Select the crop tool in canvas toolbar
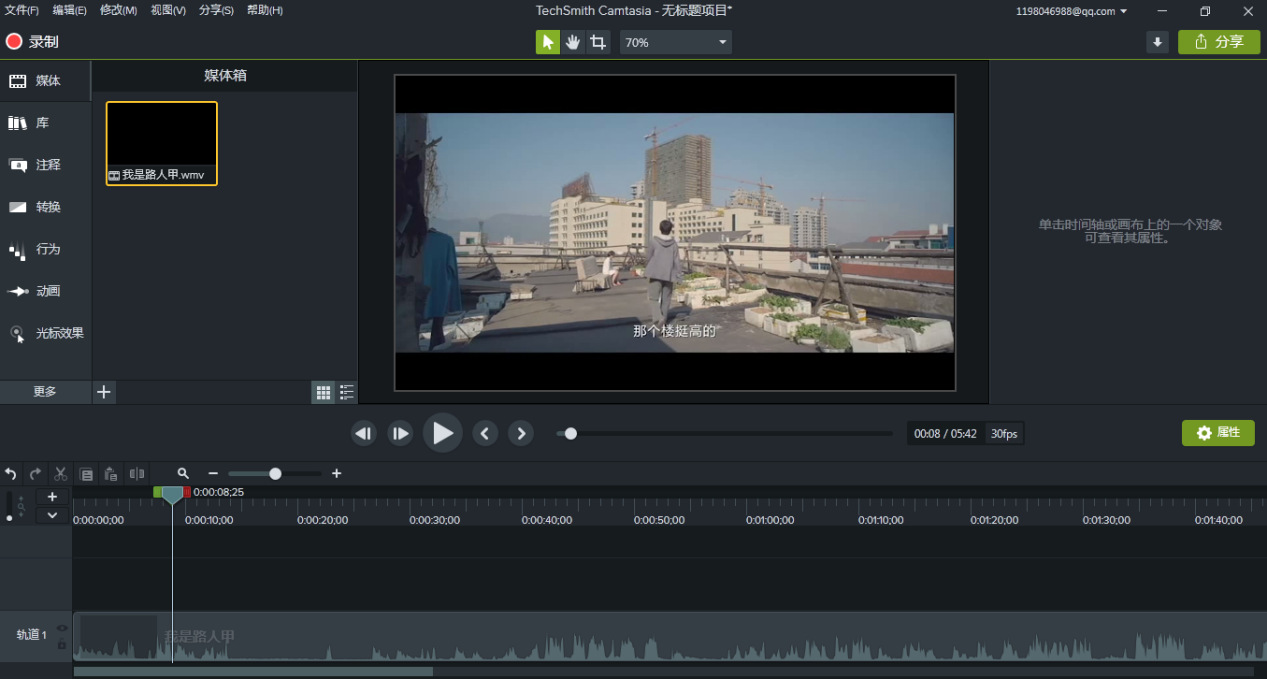 tap(598, 42)
